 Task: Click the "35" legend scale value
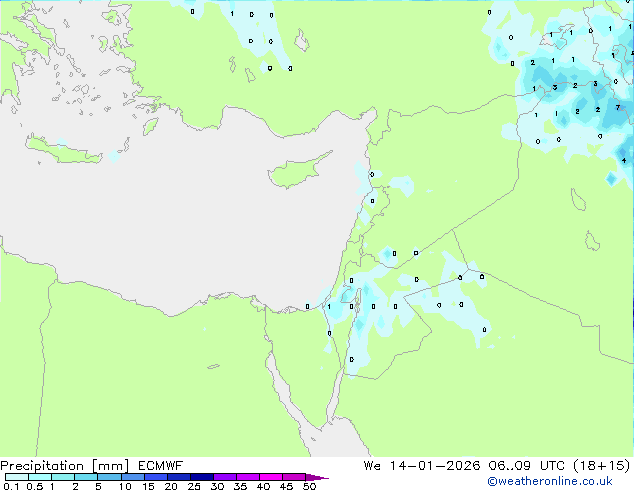click(x=240, y=486)
